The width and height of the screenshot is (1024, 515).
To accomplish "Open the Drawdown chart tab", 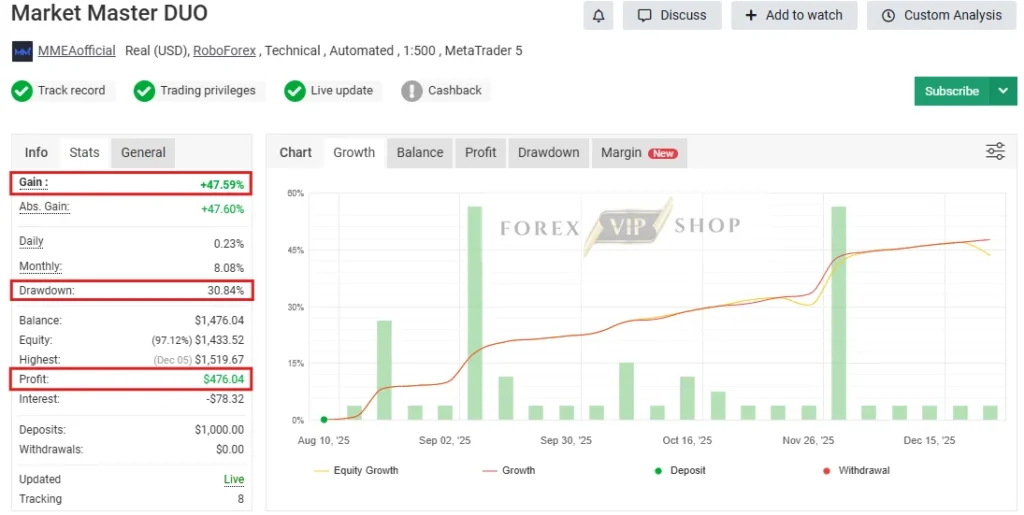I will coord(549,153).
